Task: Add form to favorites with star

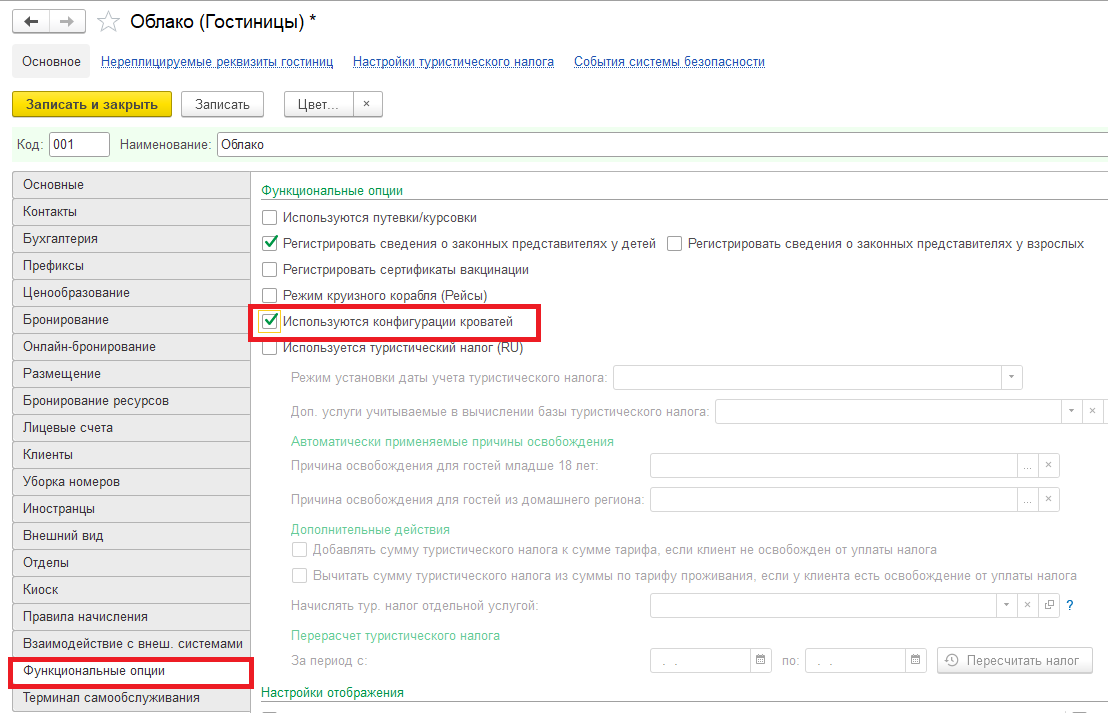Action: [x=110, y=21]
